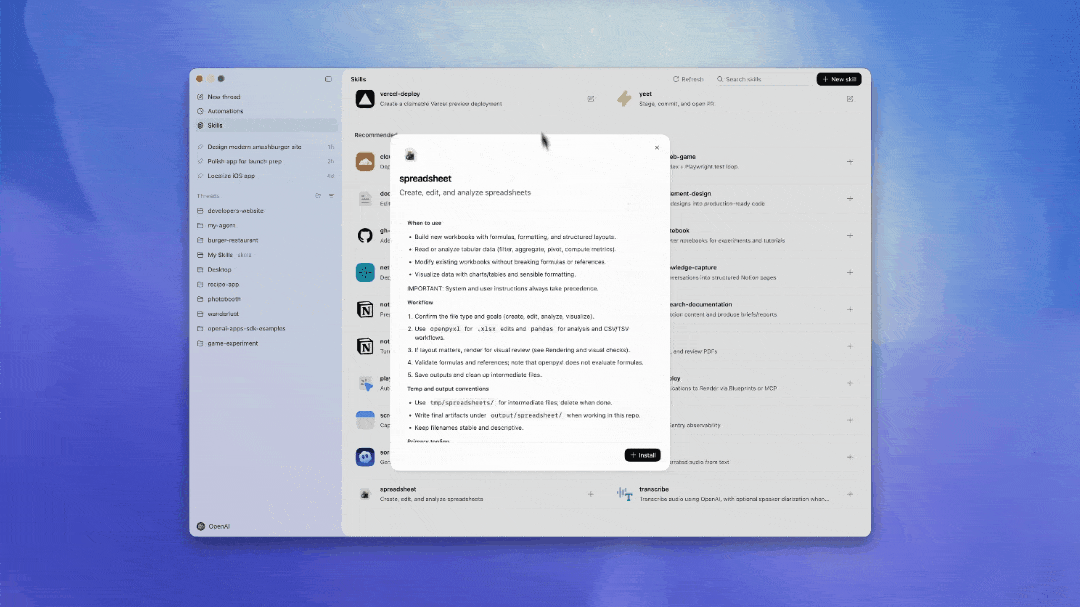Open the My Skills folder

pos(266,255)
